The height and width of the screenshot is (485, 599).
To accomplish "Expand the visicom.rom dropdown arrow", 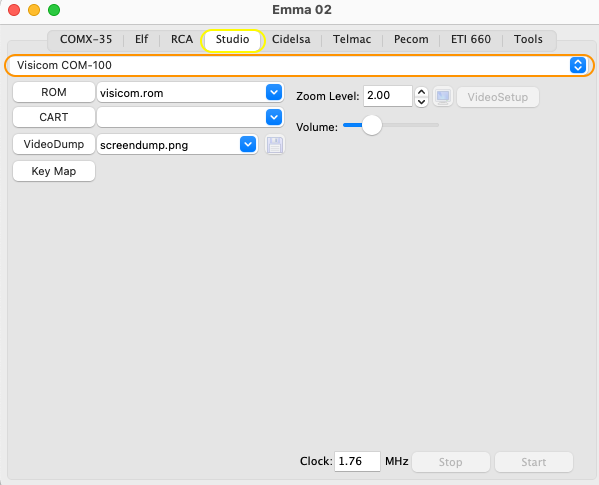I will [x=274, y=92].
